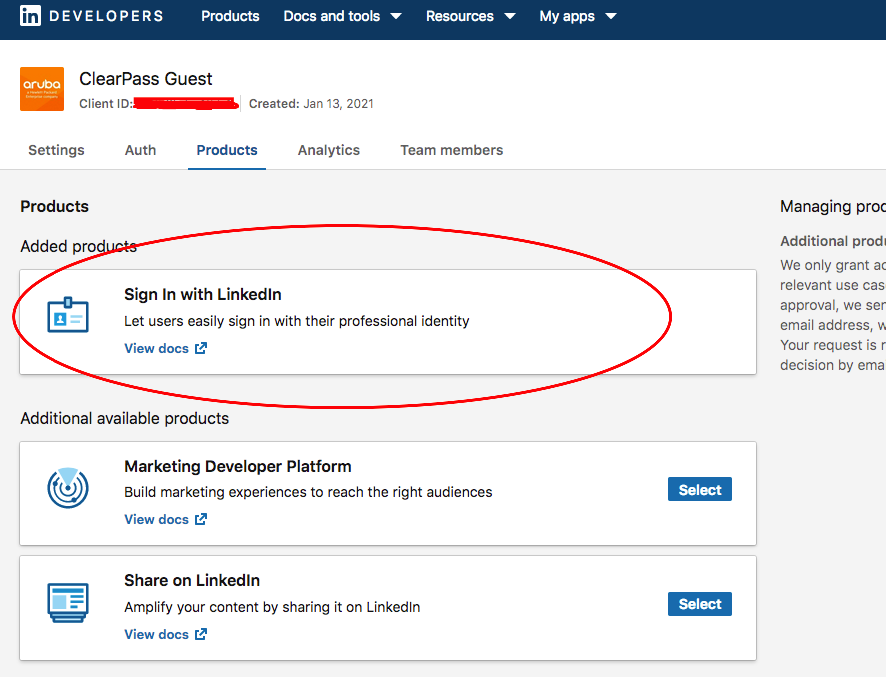Click the Sign In with LinkedIn heading
The image size is (886, 677).
click(203, 294)
